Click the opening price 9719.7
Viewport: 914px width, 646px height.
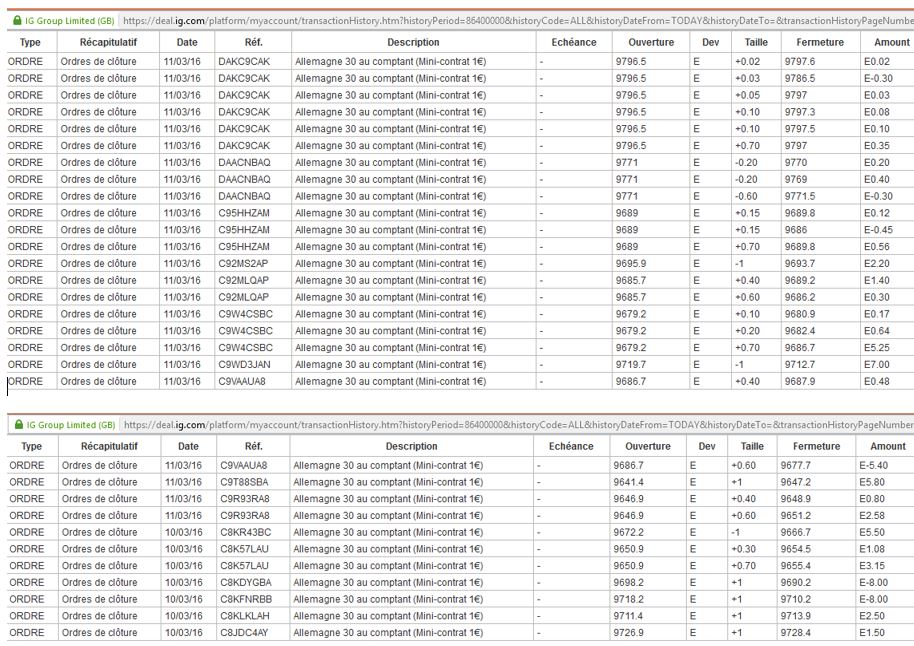[631, 364]
